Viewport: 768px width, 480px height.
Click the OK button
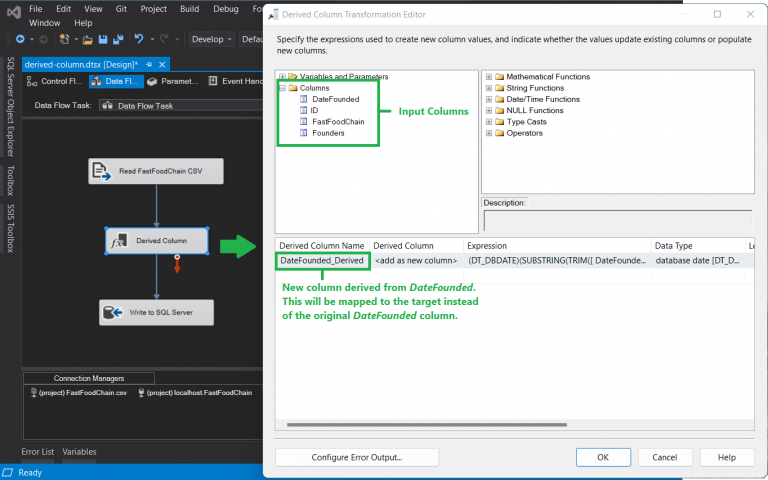point(603,457)
